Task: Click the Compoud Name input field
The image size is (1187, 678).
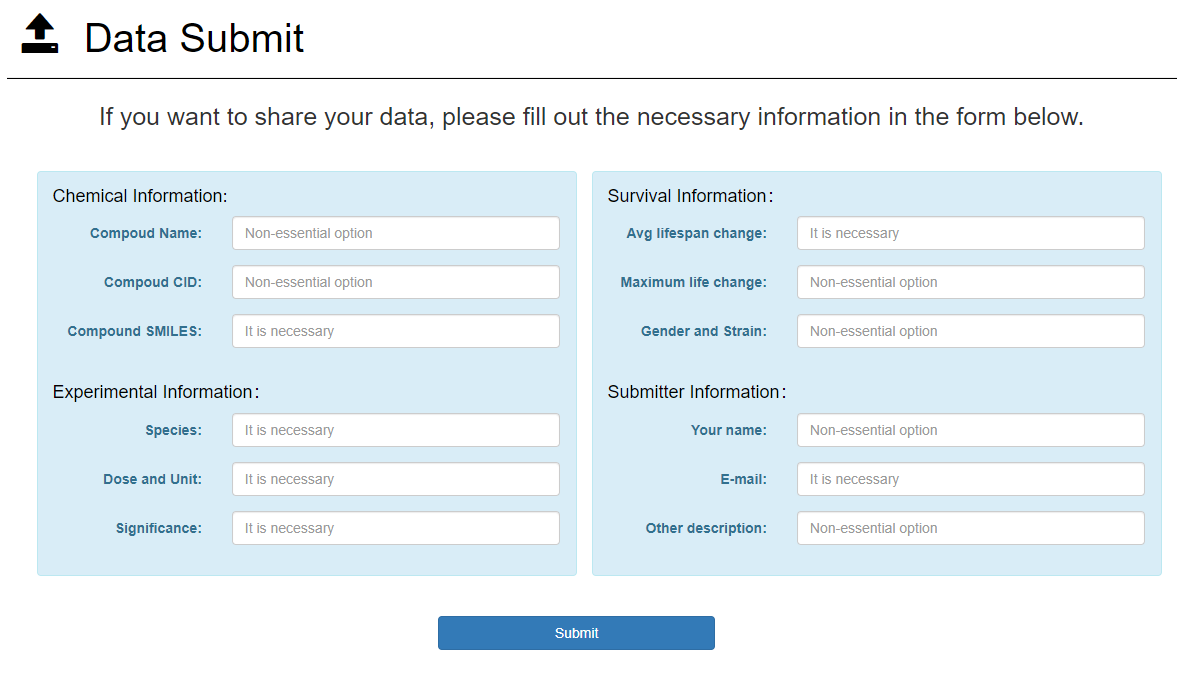Action: [395, 233]
